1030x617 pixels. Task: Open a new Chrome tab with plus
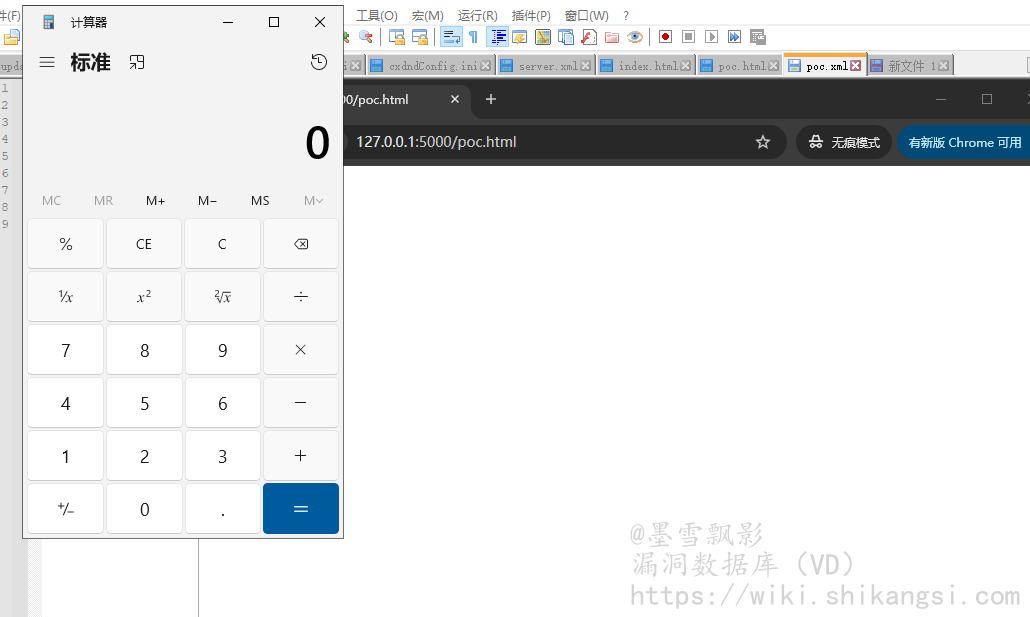click(x=490, y=99)
